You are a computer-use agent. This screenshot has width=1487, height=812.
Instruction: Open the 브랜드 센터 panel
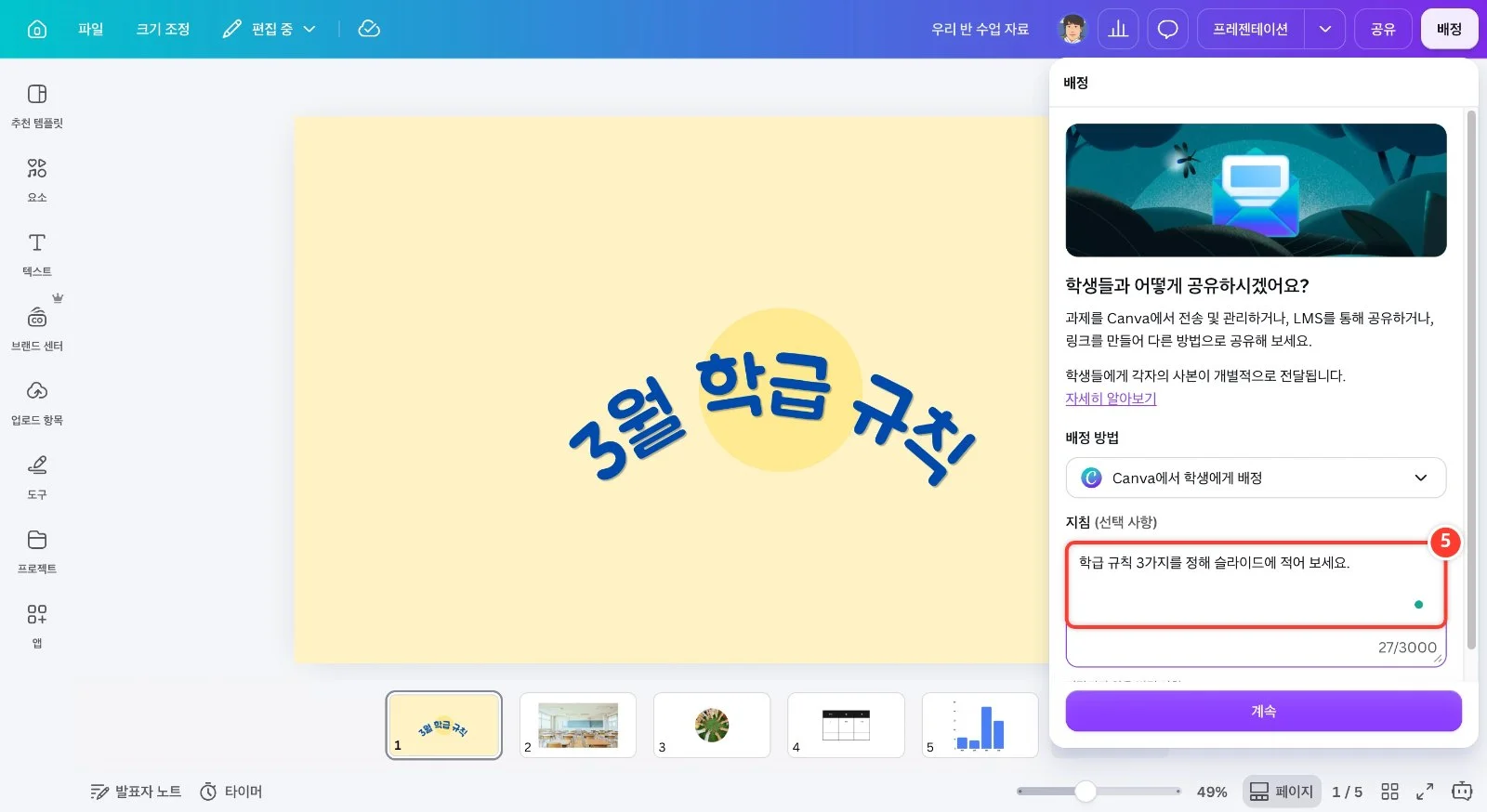click(x=37, y=328)
